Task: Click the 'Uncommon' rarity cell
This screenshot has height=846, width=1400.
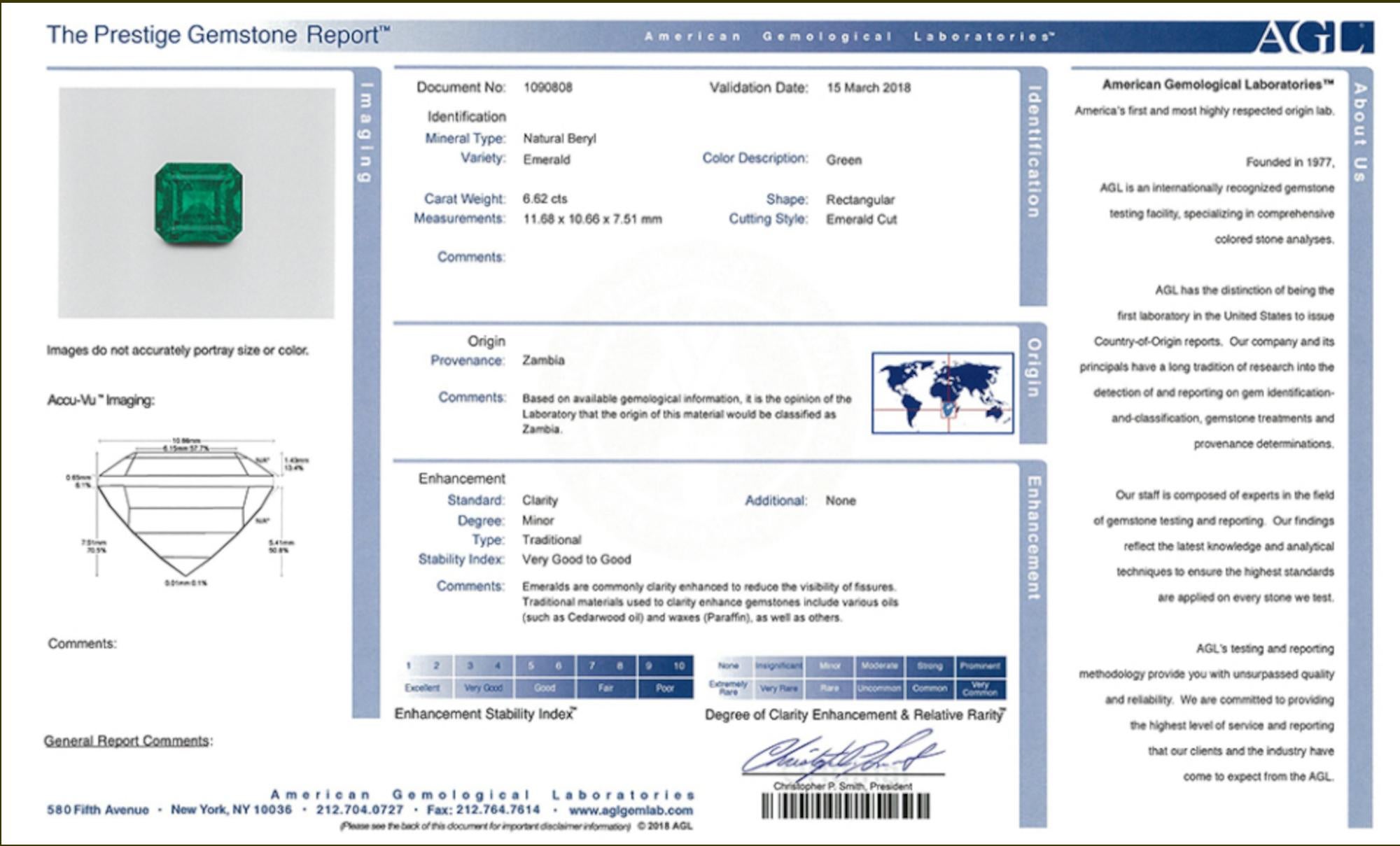Action: [879, 688]
